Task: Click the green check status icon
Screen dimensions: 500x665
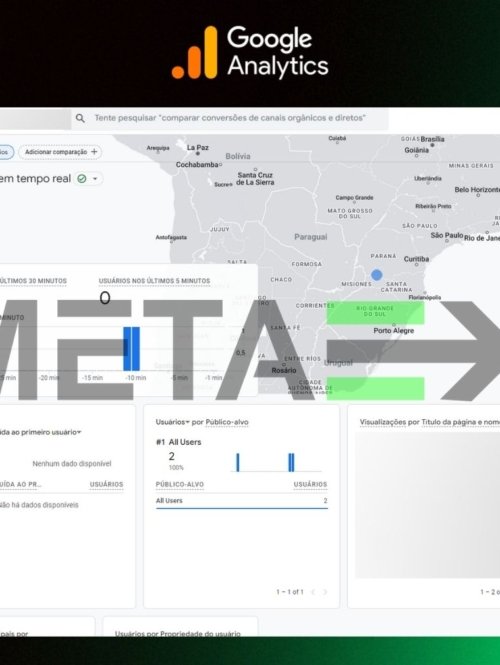Action: [x=82, y=179]
